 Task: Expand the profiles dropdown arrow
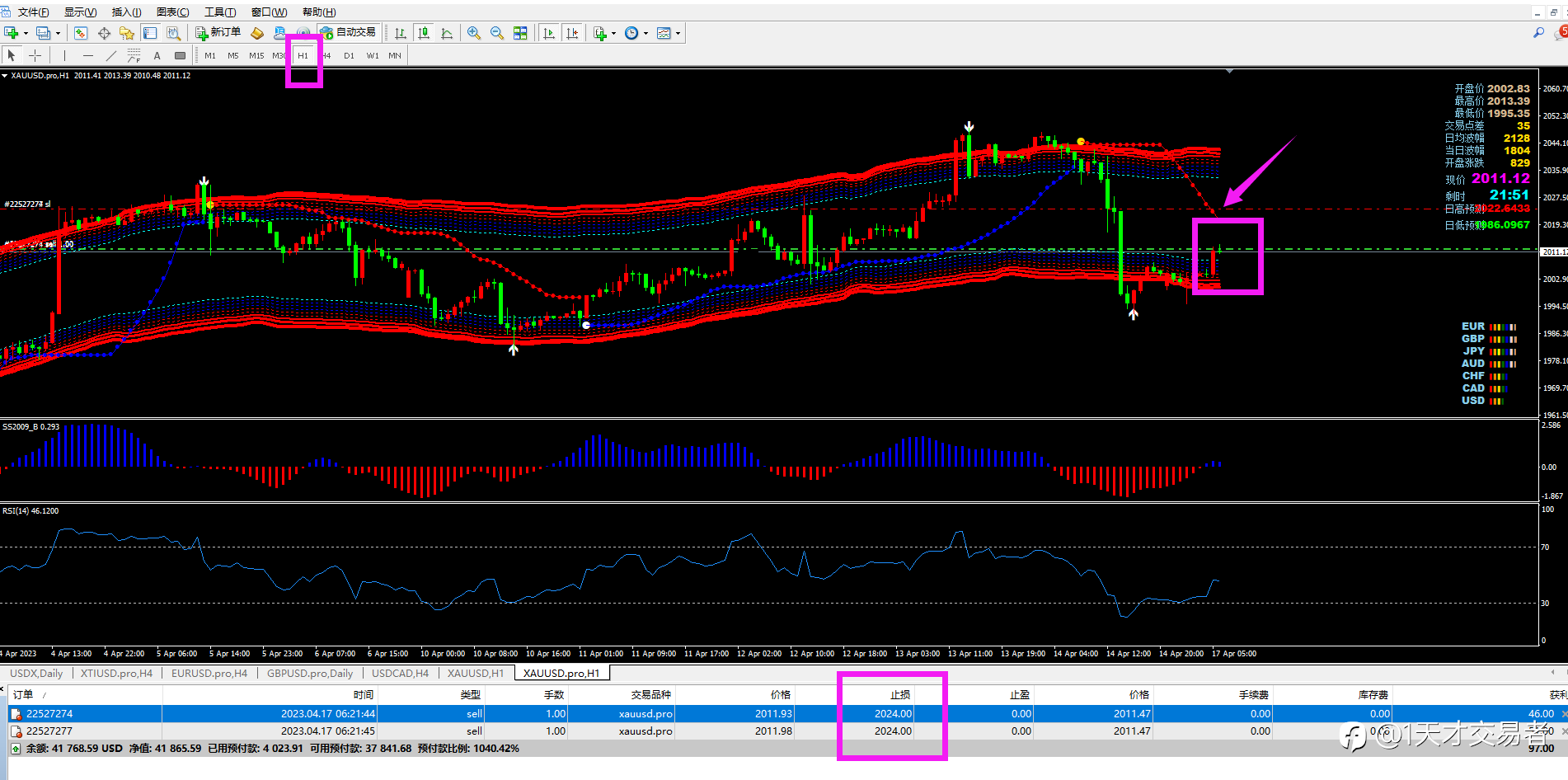(58, 34)
